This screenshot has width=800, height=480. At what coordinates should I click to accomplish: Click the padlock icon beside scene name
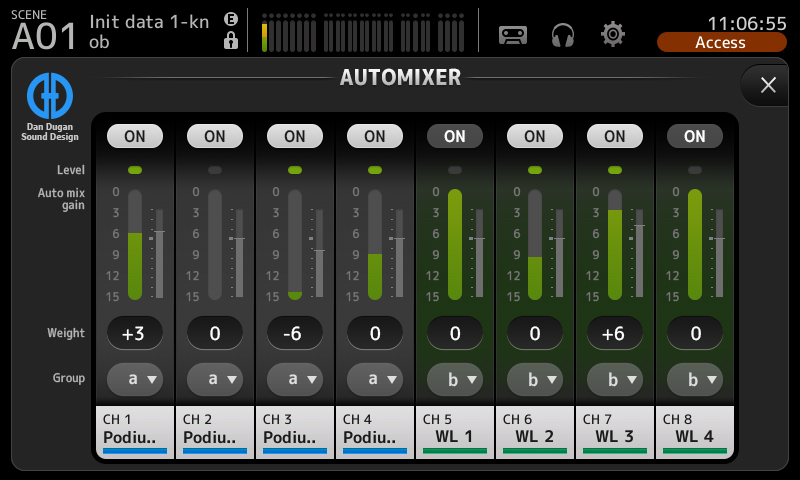pyautogui.click(x=231, y=41)
